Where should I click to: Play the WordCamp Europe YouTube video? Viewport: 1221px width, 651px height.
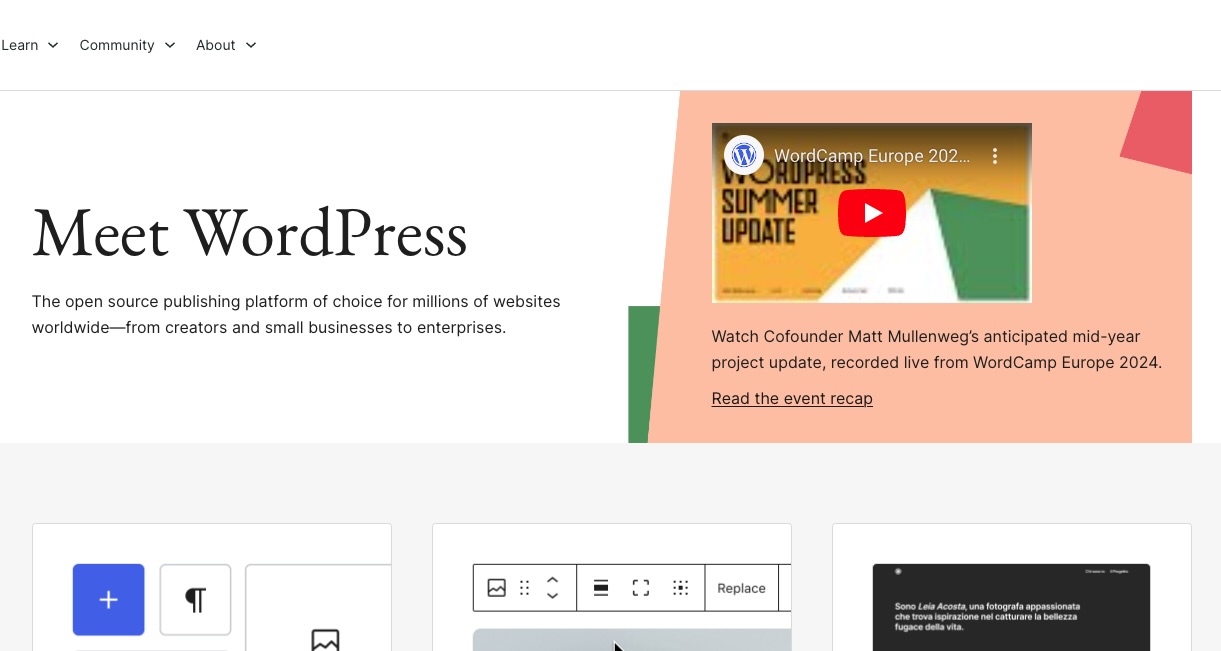872,213
